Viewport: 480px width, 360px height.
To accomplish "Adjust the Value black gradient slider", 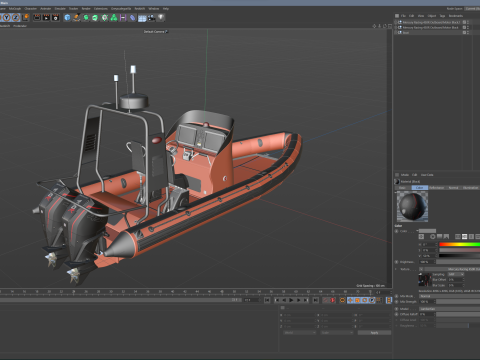I will [x=459, y=256].
